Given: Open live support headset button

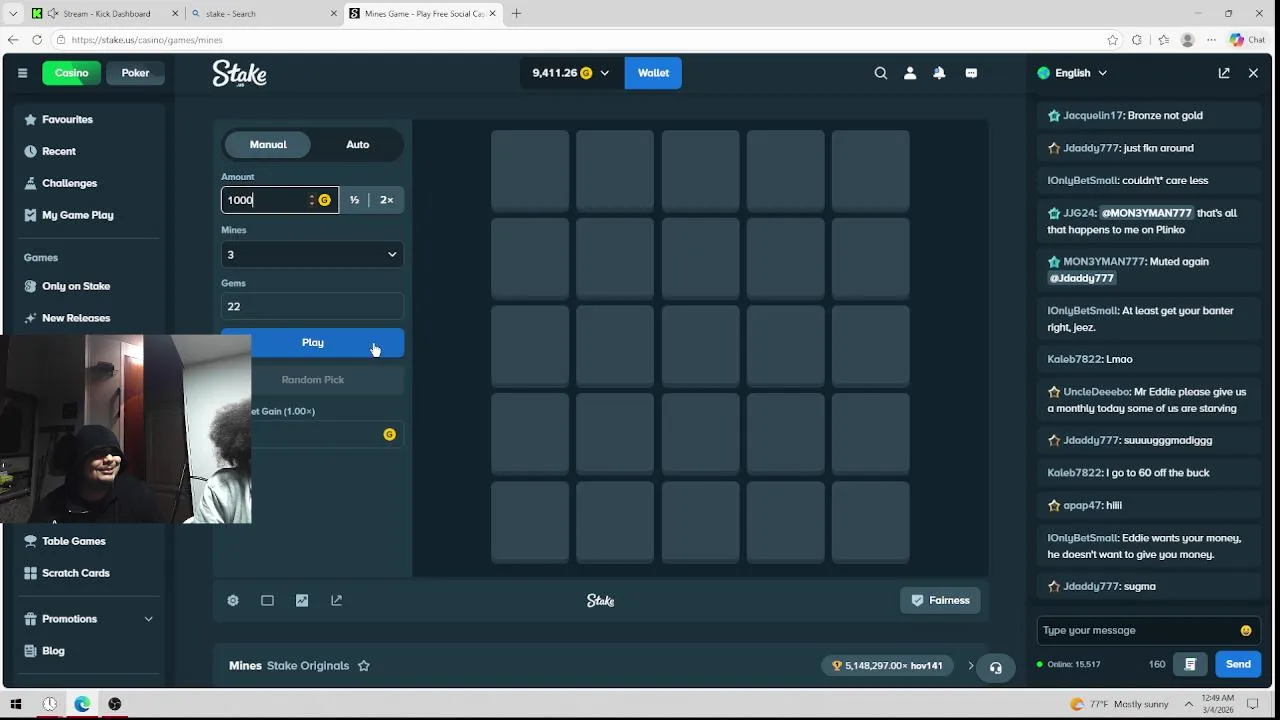Looking at the screenshot, I should pyautogui.click(x=996, y=667).
